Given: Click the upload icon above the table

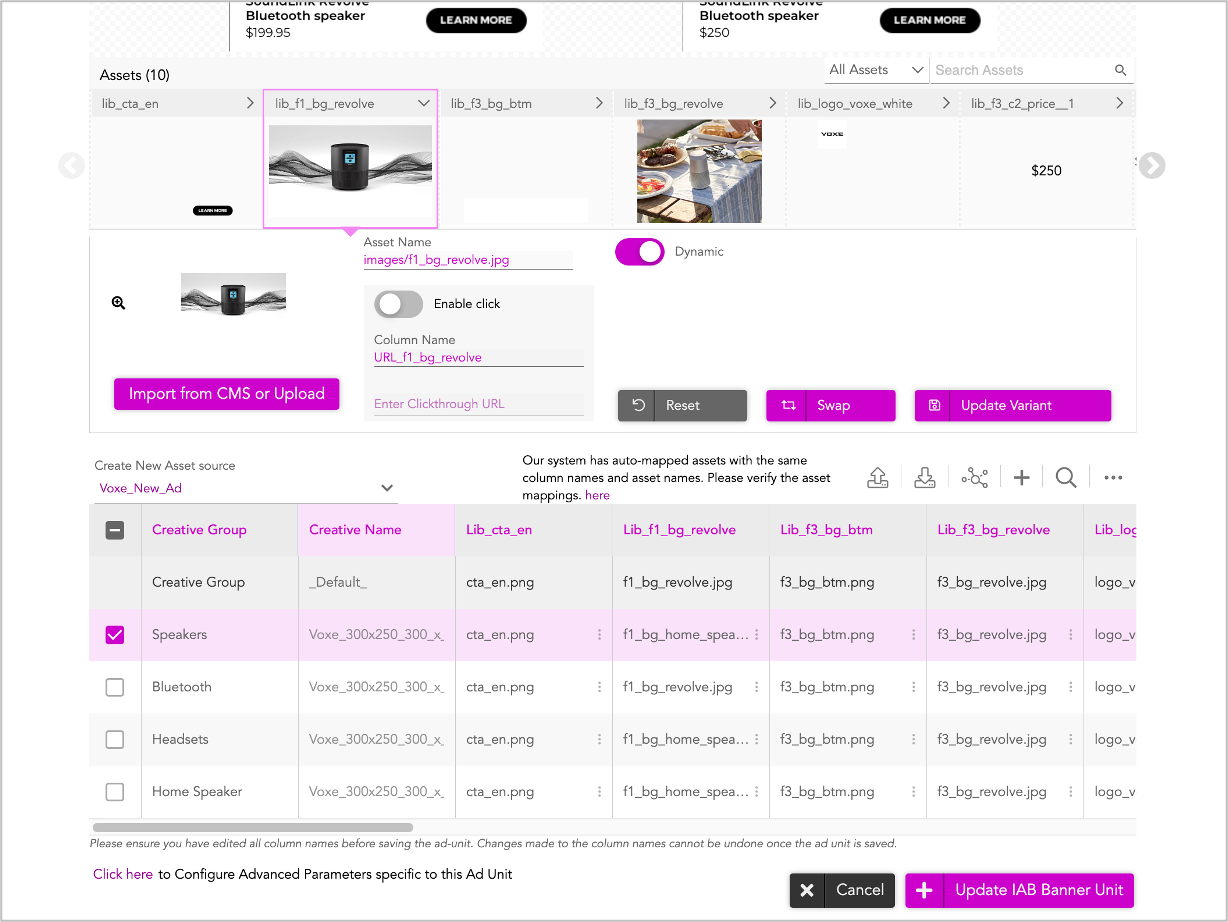Looking at the screenshot, I should (x=878, y=478).
